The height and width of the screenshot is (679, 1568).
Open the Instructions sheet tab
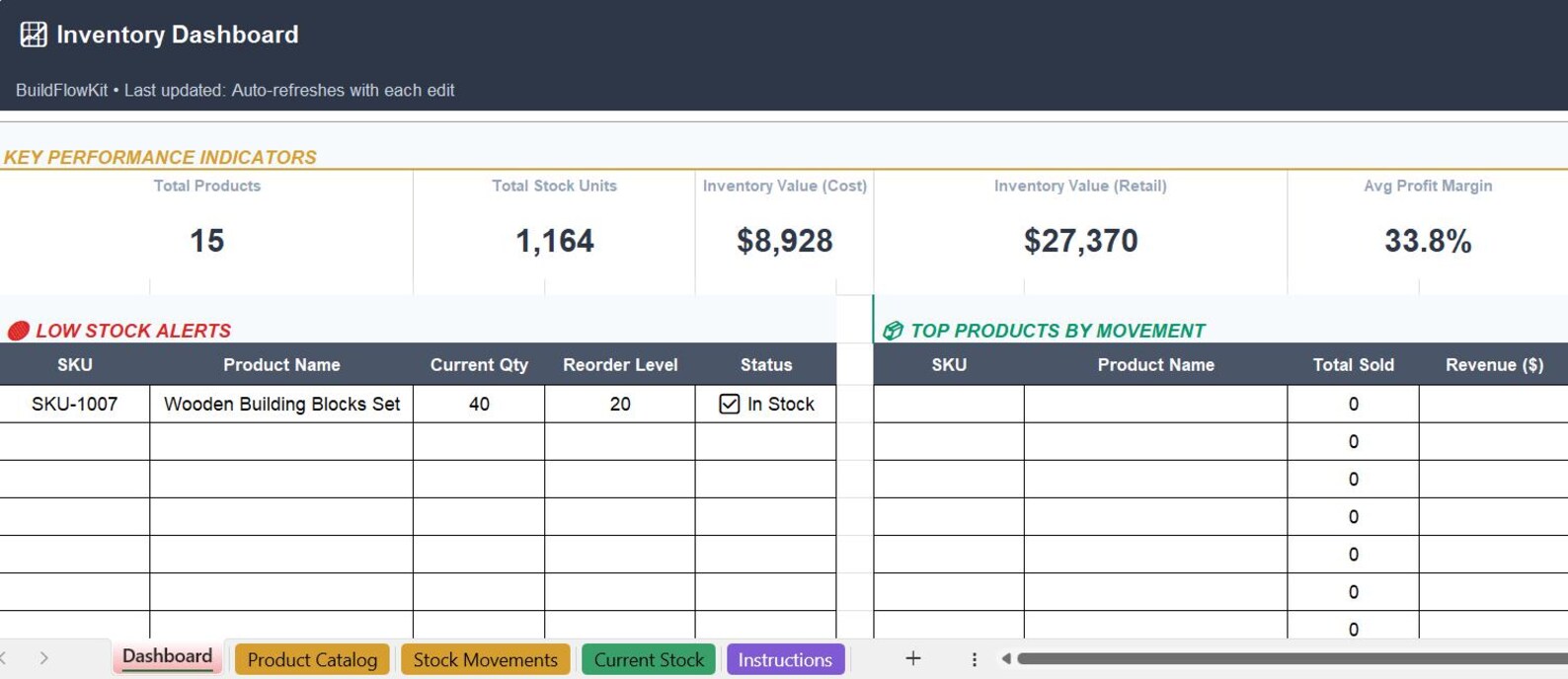pos(785,659)
